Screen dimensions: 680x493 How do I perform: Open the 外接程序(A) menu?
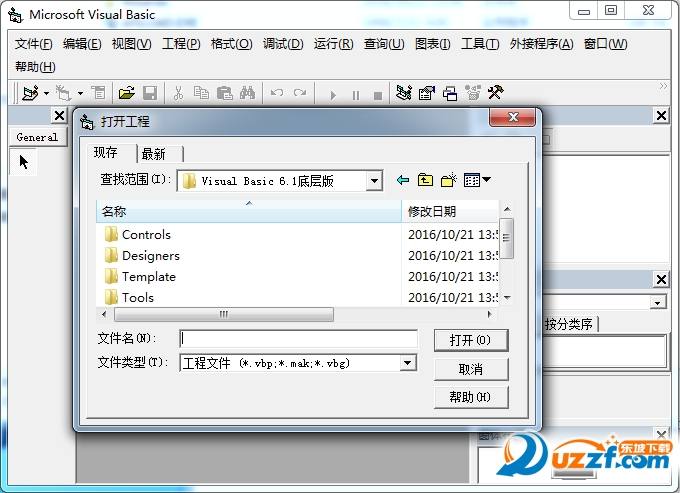[x=542, y=44]
